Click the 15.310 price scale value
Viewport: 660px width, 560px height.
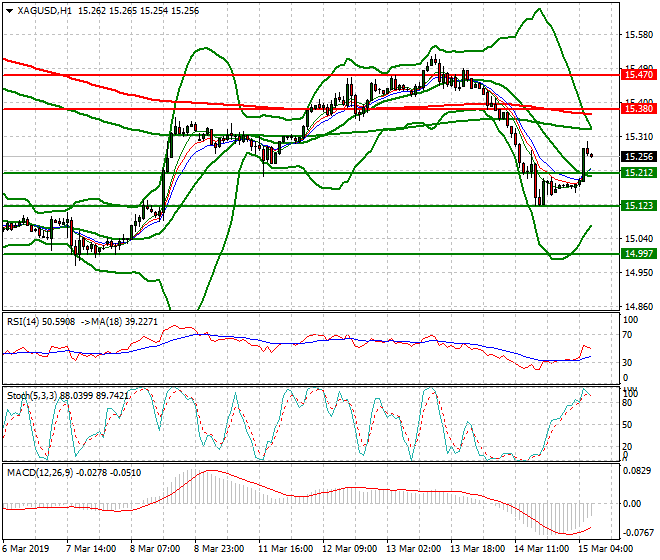tap(639, 137)
